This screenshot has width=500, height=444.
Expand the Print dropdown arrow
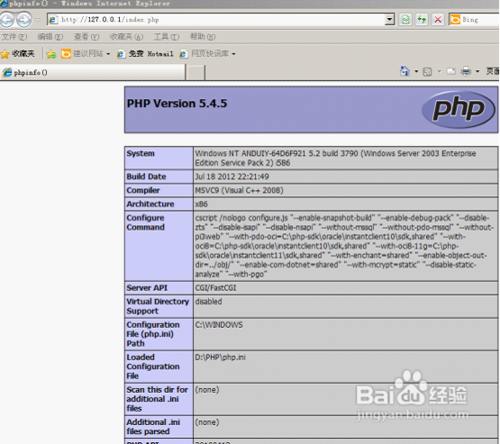click(x=477, y=71)
